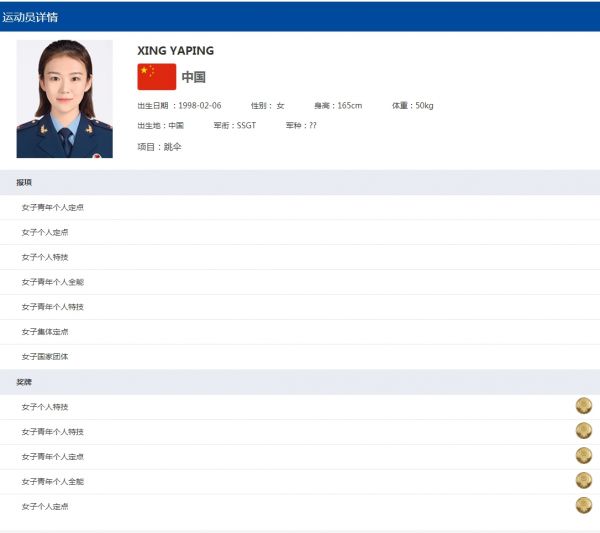
Task: Click the gender field 性别：女
Action: (x=267, y=106)
